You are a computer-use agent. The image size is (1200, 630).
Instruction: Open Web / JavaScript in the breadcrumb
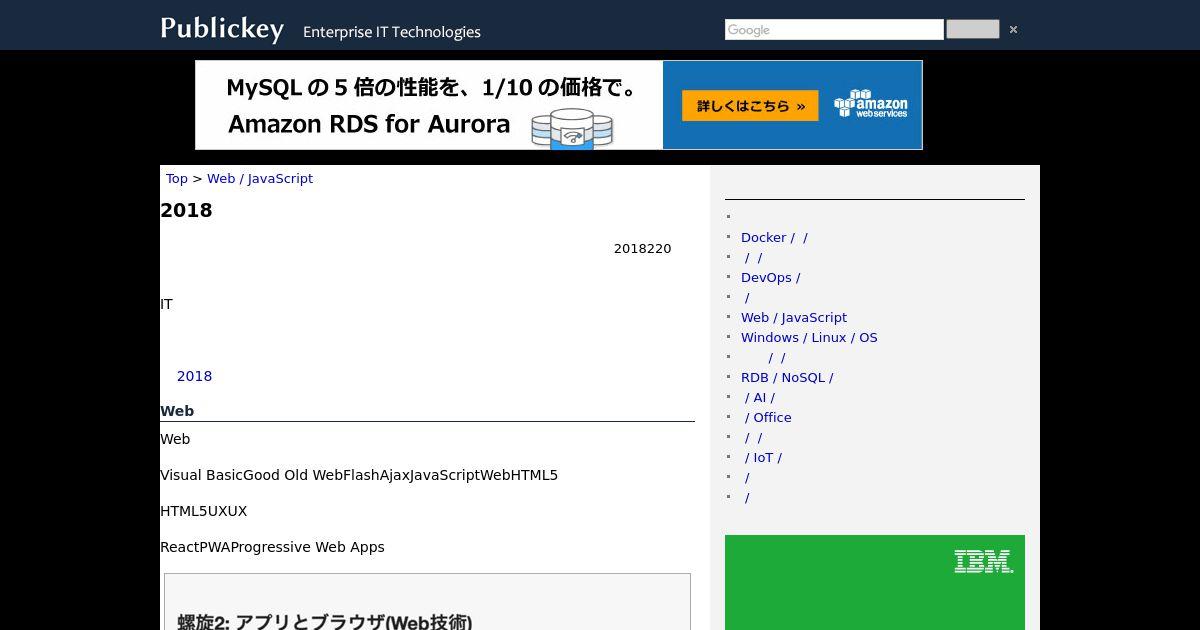260,178
